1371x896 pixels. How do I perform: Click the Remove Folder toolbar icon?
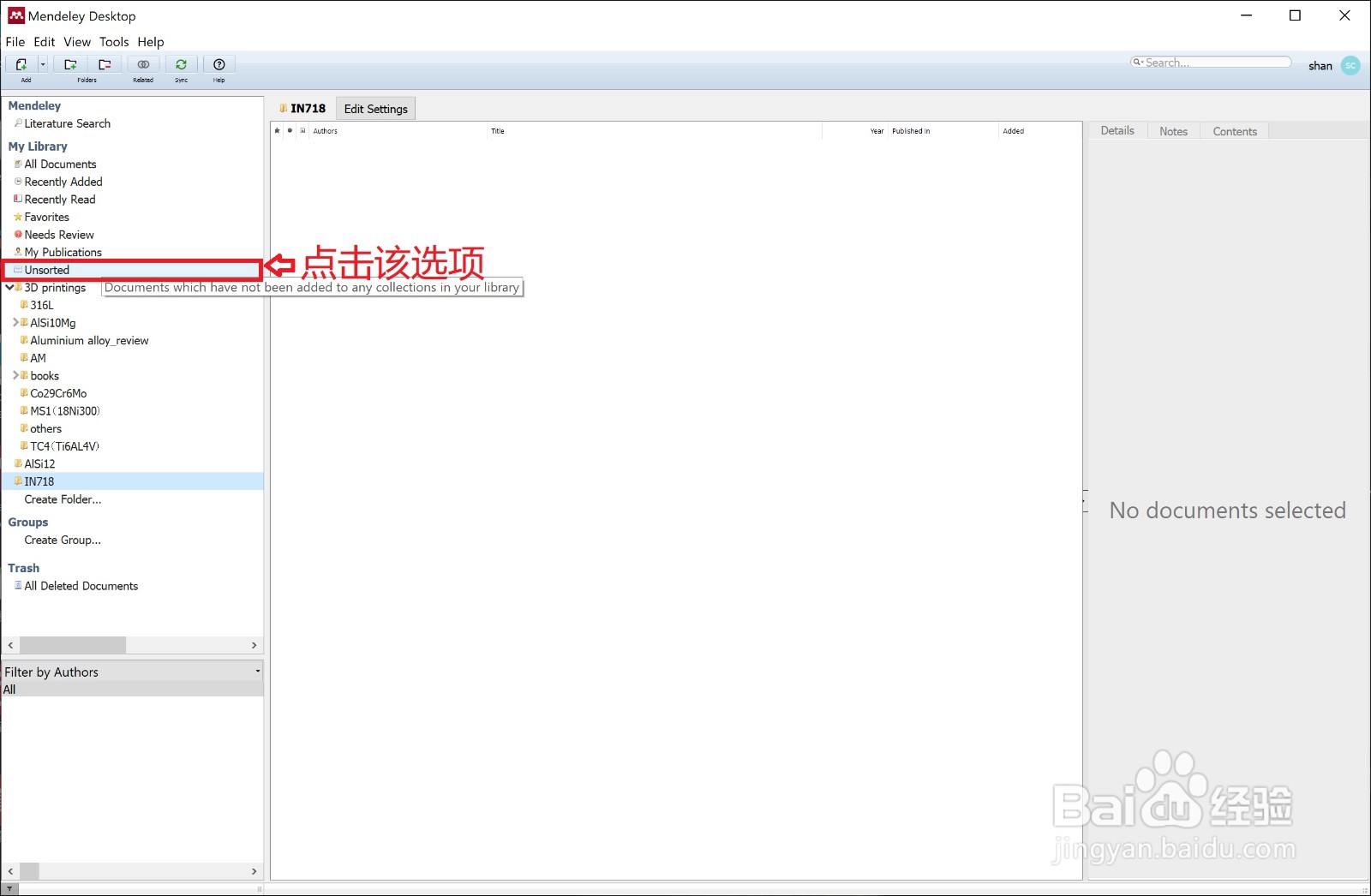[x=105, y=64]
